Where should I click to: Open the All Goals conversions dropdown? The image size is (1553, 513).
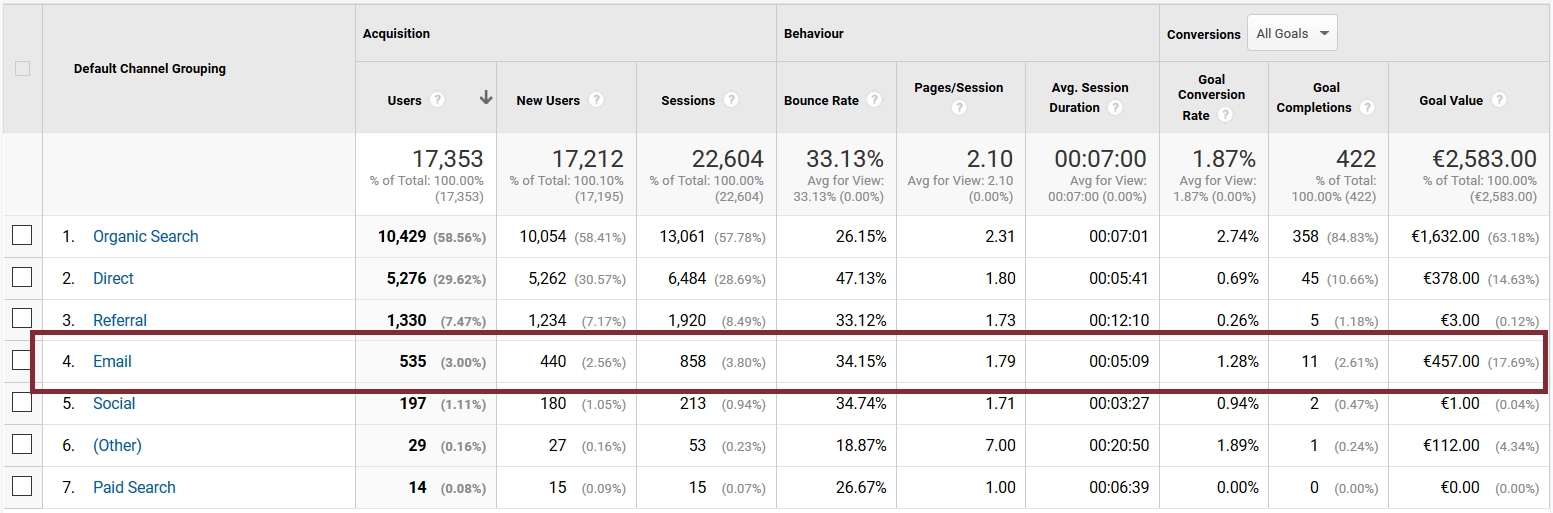pos(1292,33)
